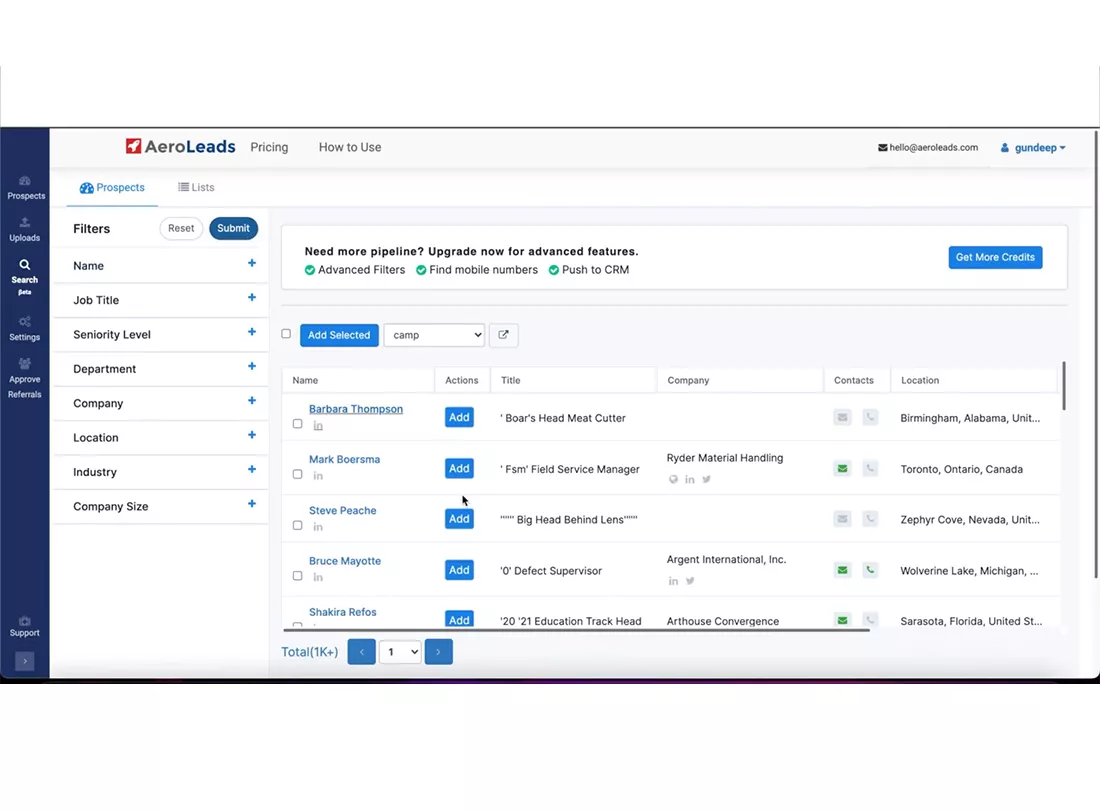
Task: Click Ryder Material Handling company LinkedIn icon
Action: click(690, 479)
